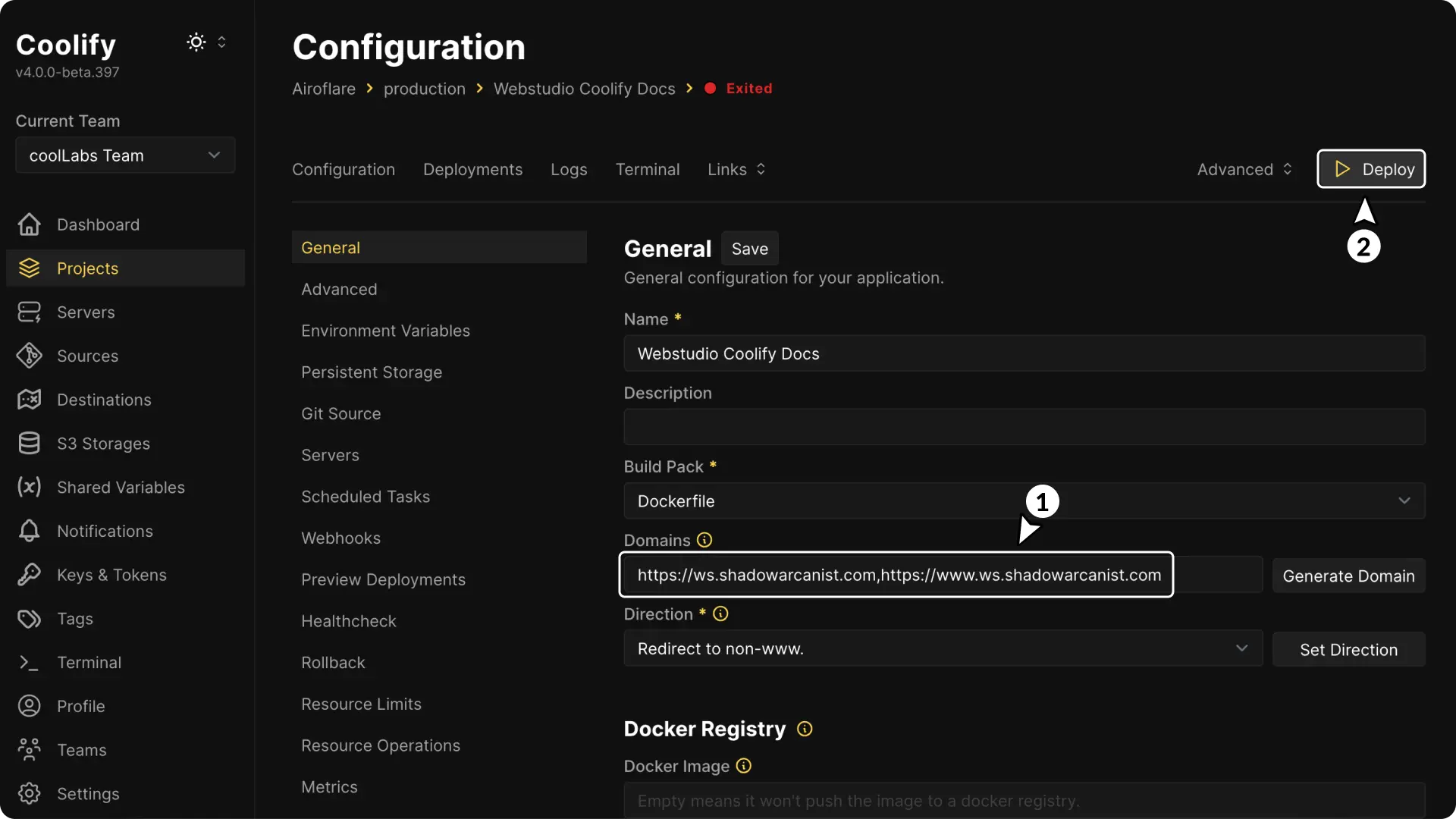
Task: Click the S3 Storages database icon
Action: (29, 444)
